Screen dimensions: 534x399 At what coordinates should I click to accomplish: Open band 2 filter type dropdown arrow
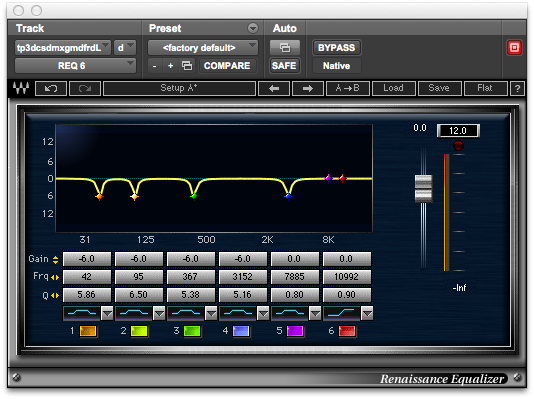tap(159, 313)
